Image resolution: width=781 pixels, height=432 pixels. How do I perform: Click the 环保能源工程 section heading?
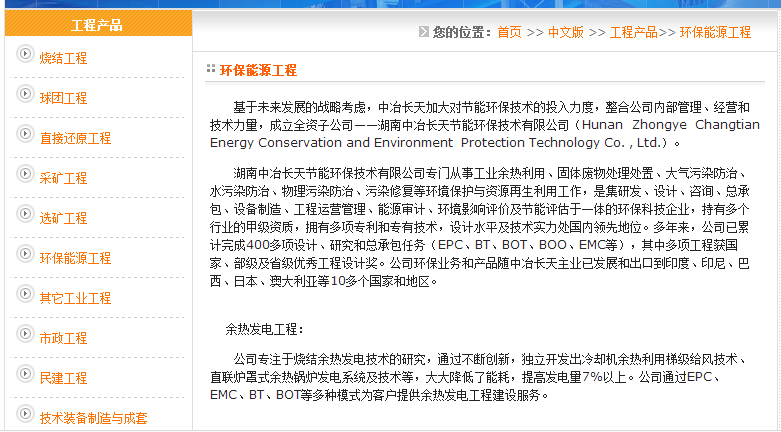coord(258,70)
